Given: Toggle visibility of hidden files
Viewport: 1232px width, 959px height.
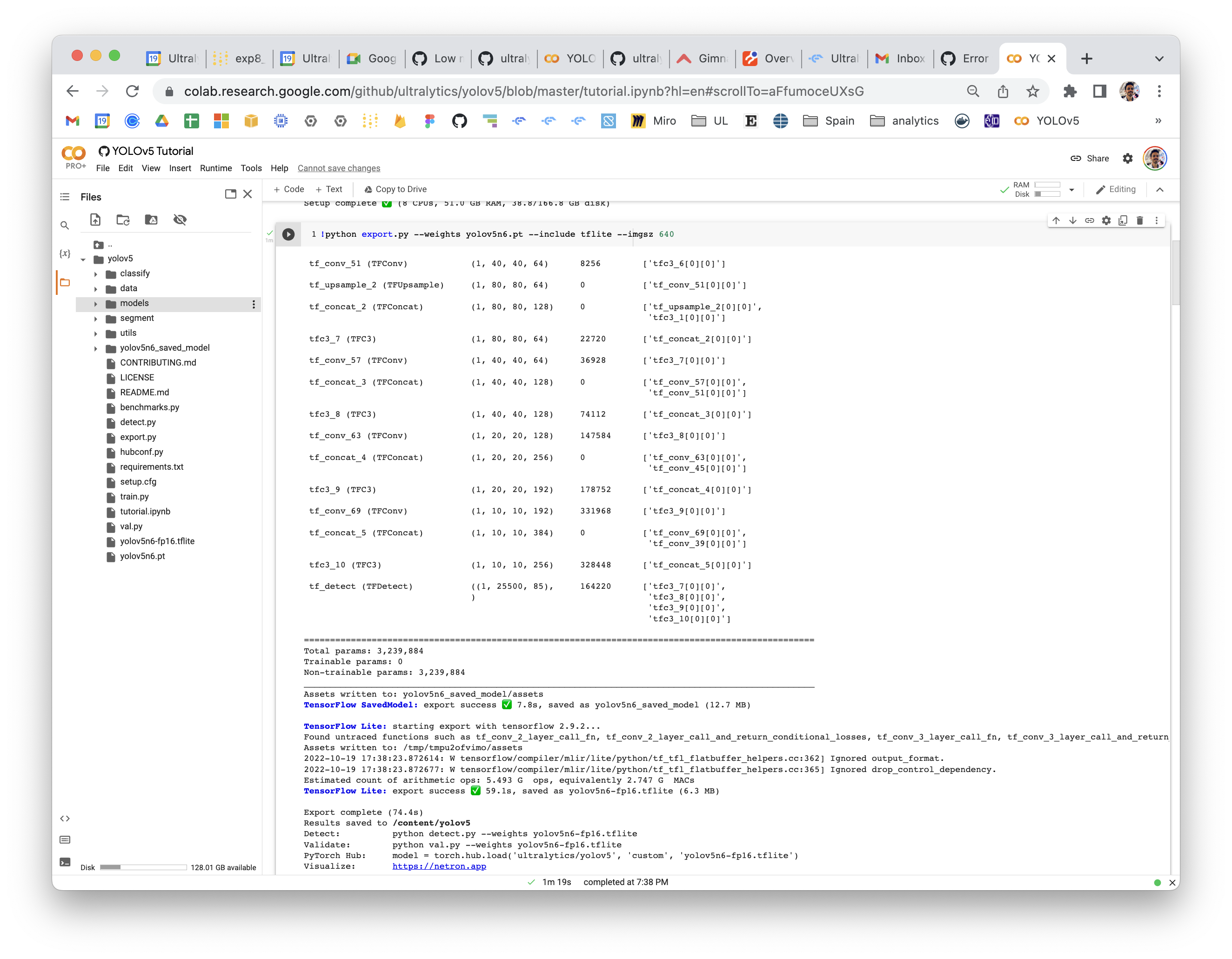Looking at the screenshot, I should click(x=180, y=220).
